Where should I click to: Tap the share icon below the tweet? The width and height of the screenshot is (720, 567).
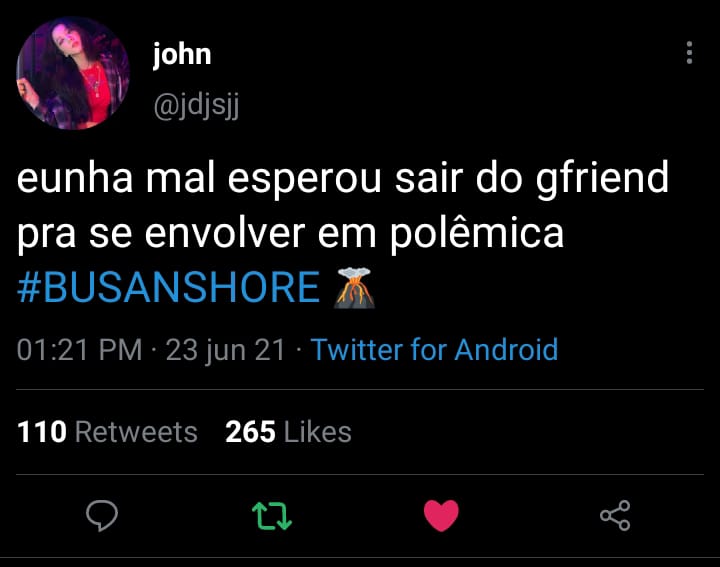615,515
